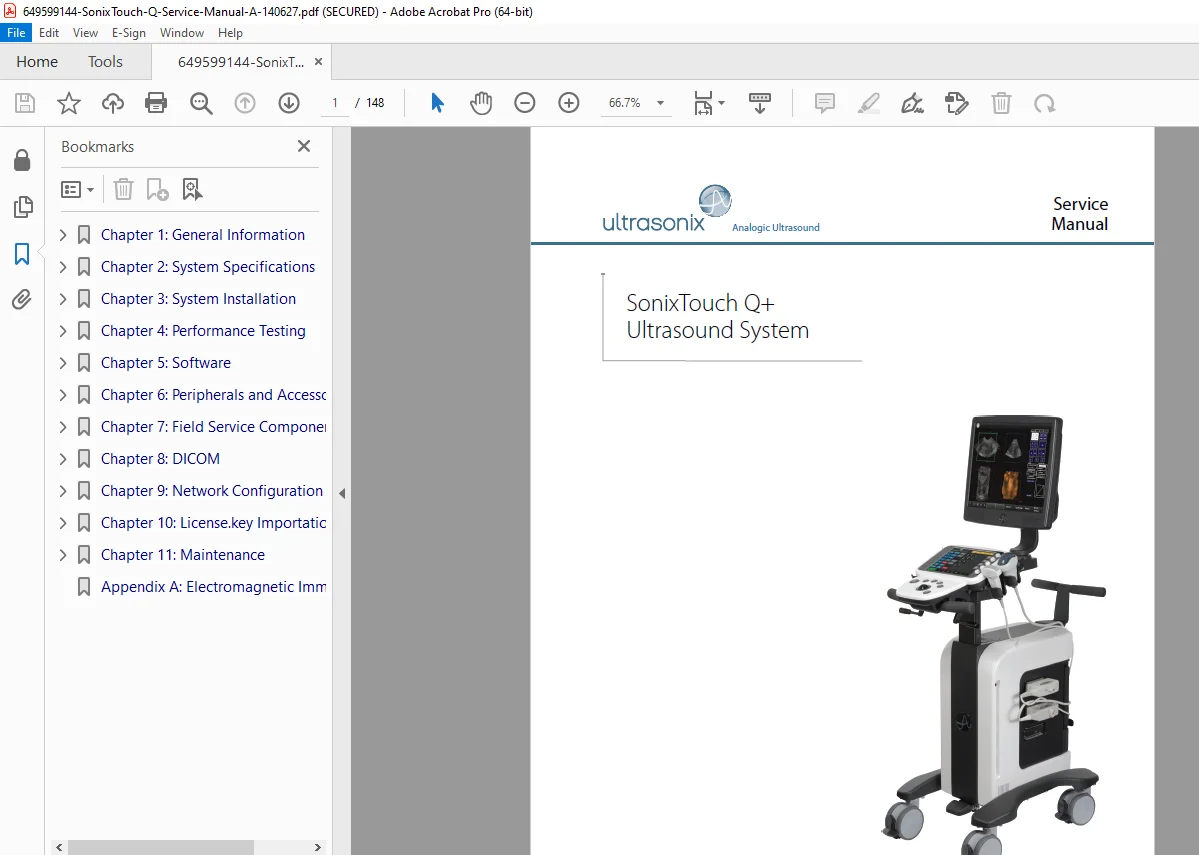Add new bookmark icon

[157, 189]
